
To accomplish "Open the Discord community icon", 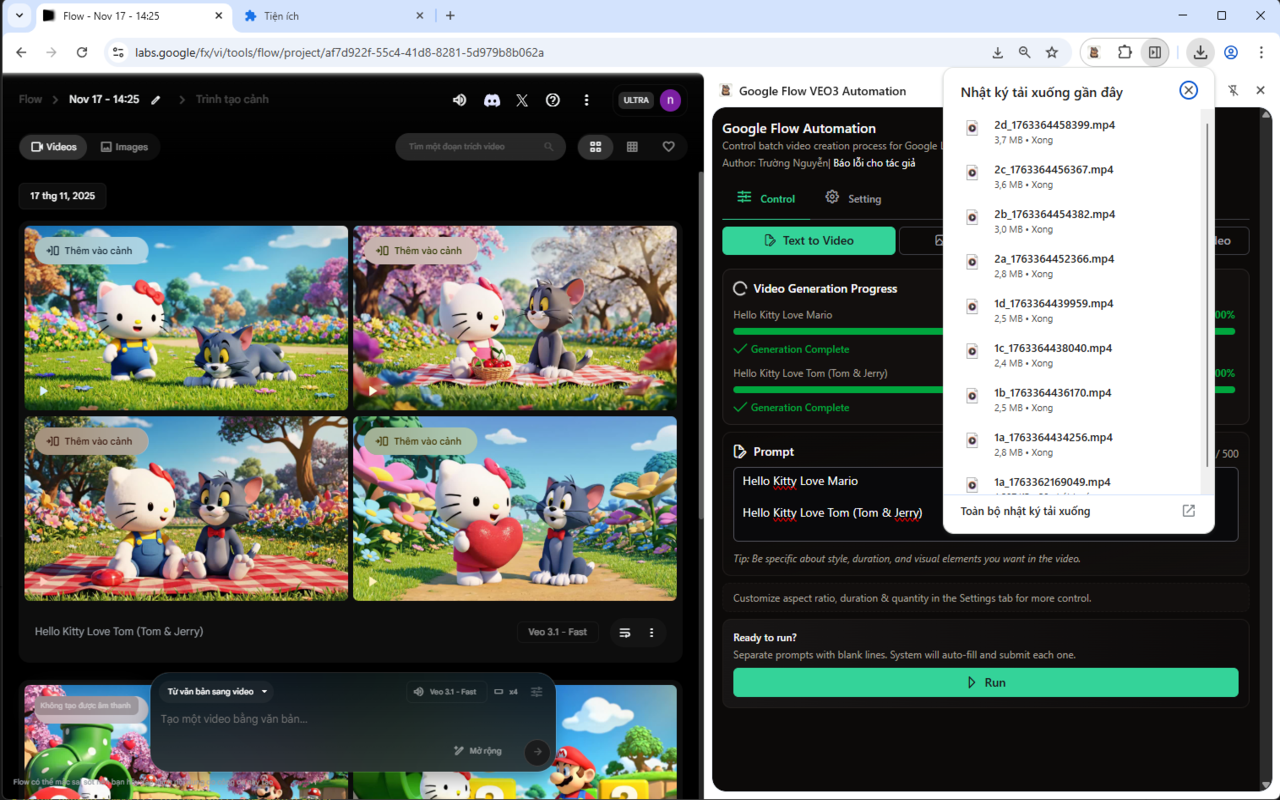I will (x=491, y=100).
